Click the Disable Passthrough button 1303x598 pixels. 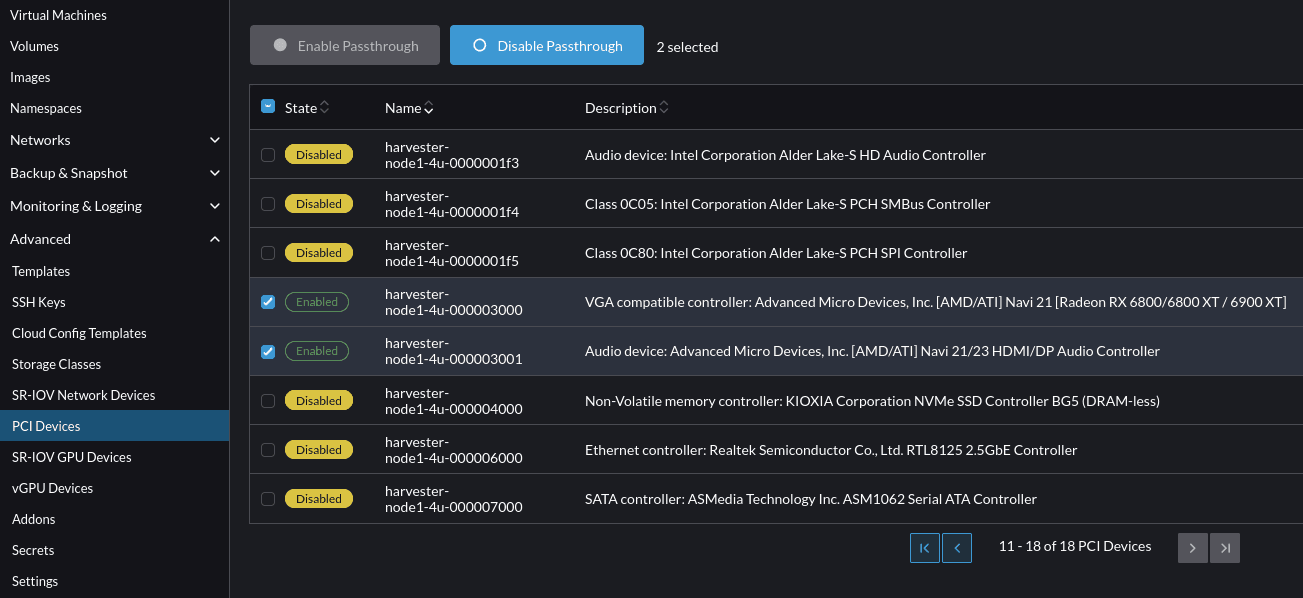[546, 44]
